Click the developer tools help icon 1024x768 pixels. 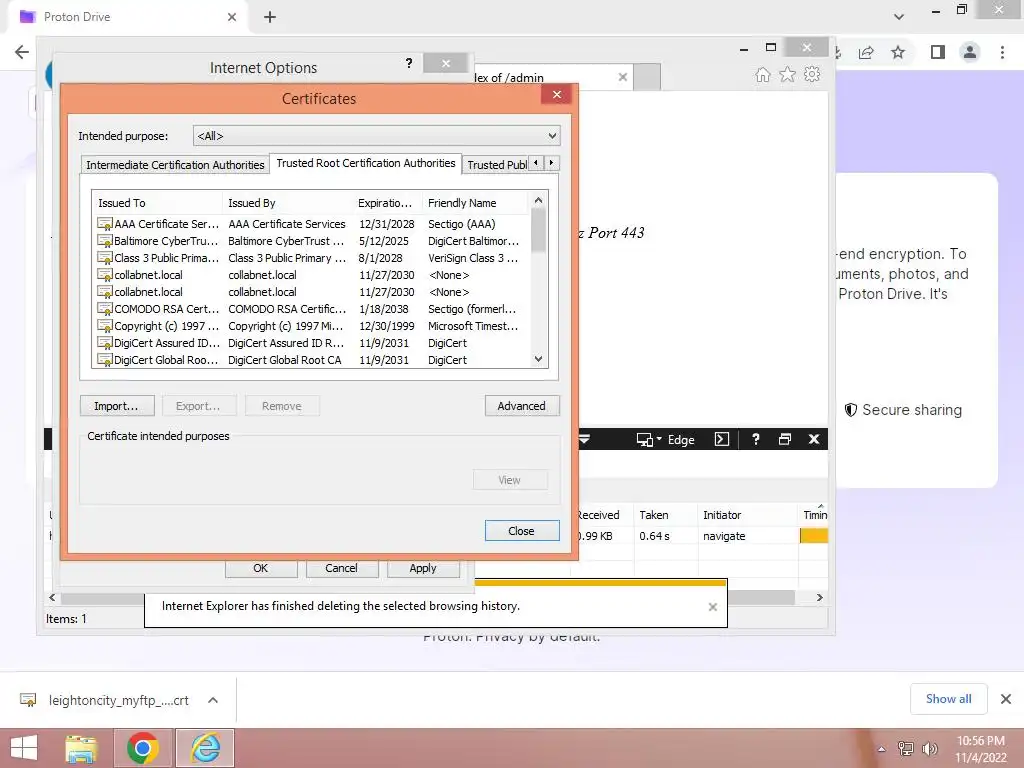point(756,440)
